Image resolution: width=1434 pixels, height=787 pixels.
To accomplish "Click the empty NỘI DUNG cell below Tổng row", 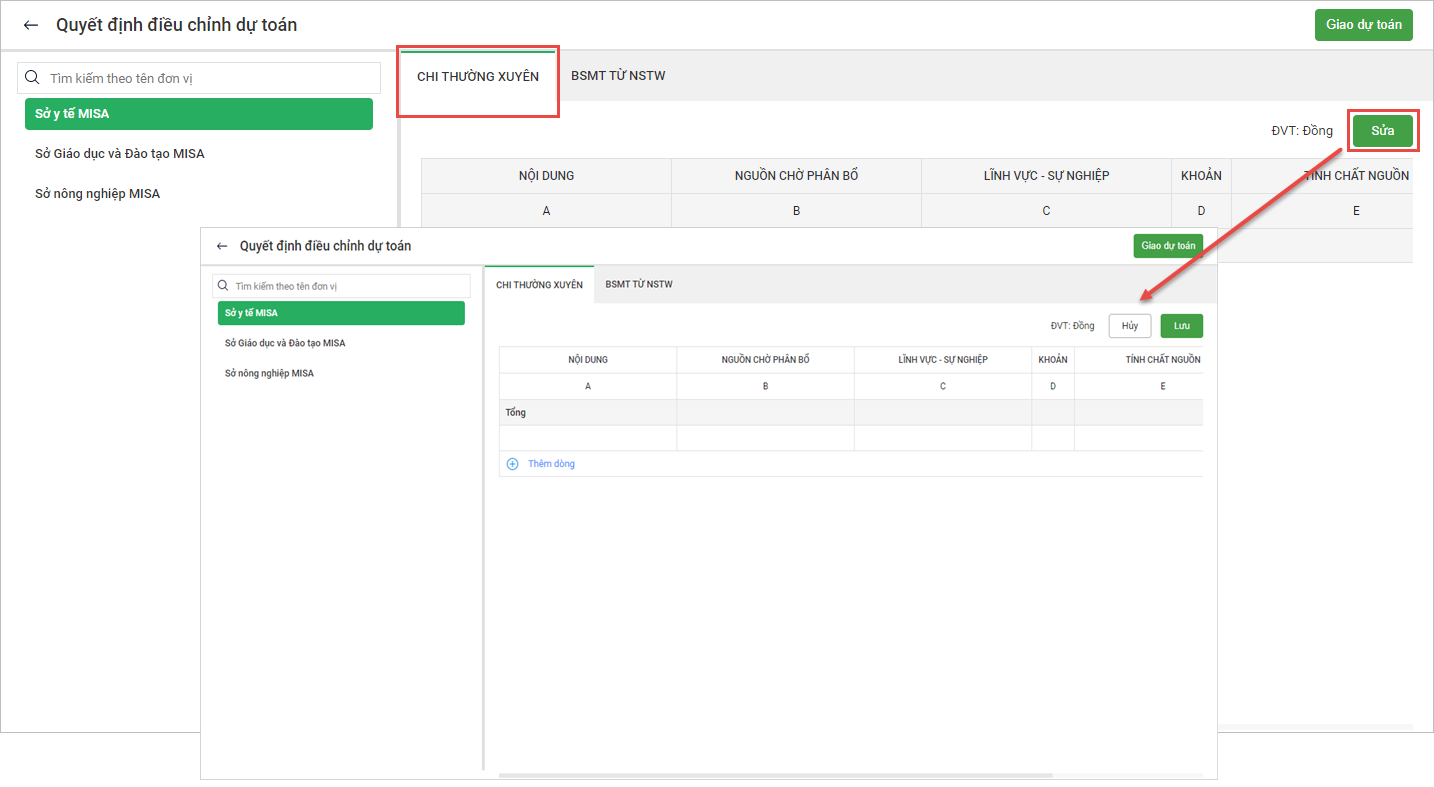I will point(588,438).
